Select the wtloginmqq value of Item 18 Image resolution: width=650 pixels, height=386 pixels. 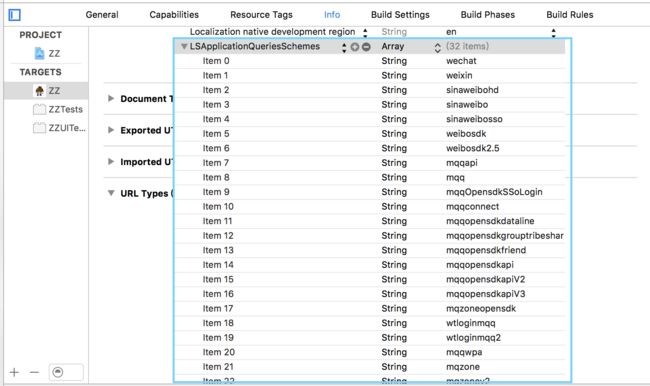(x=471, y=323)
